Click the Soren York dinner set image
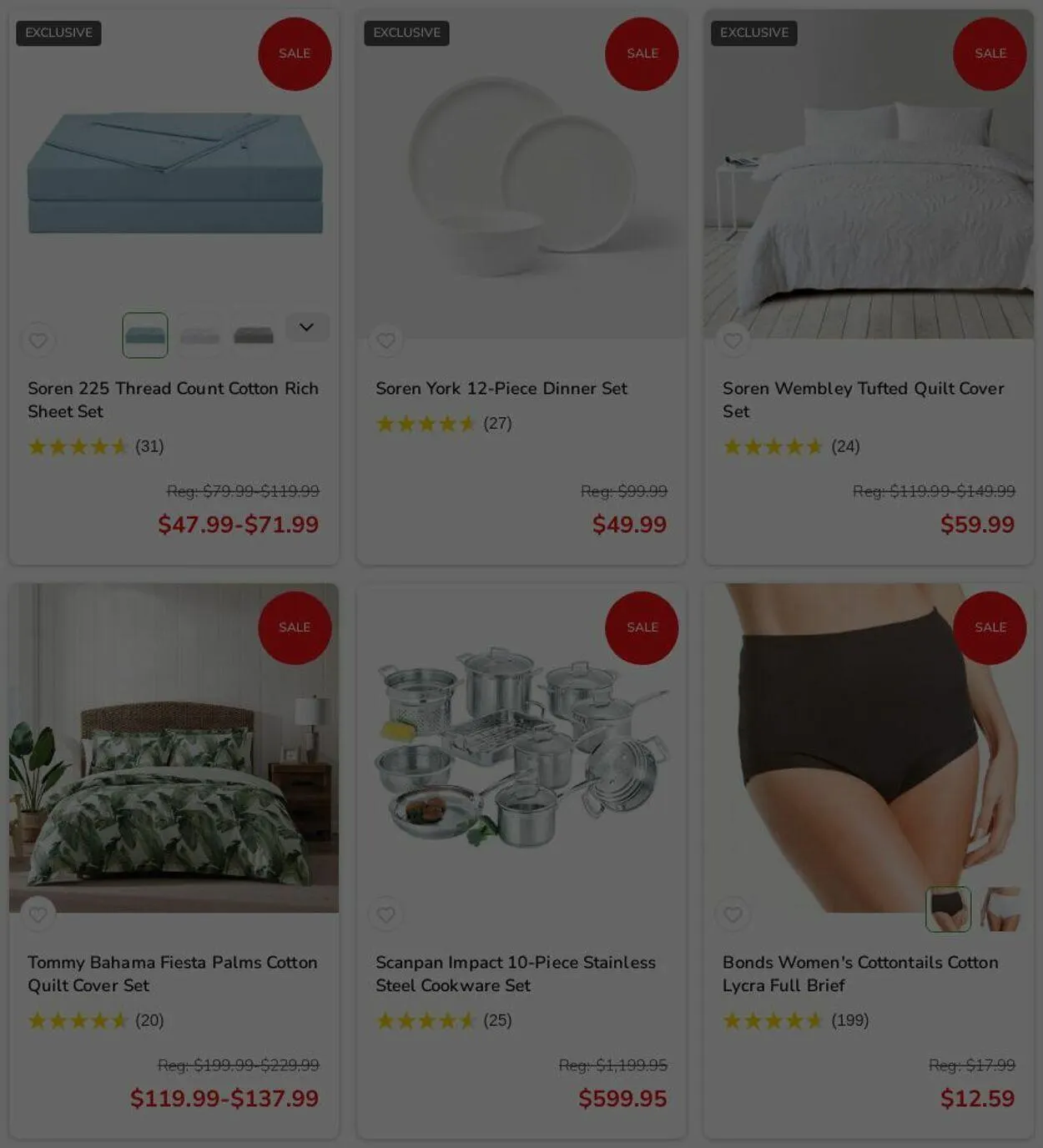This screenshot has height=1148, width=1043. click(x=521, y=174)
